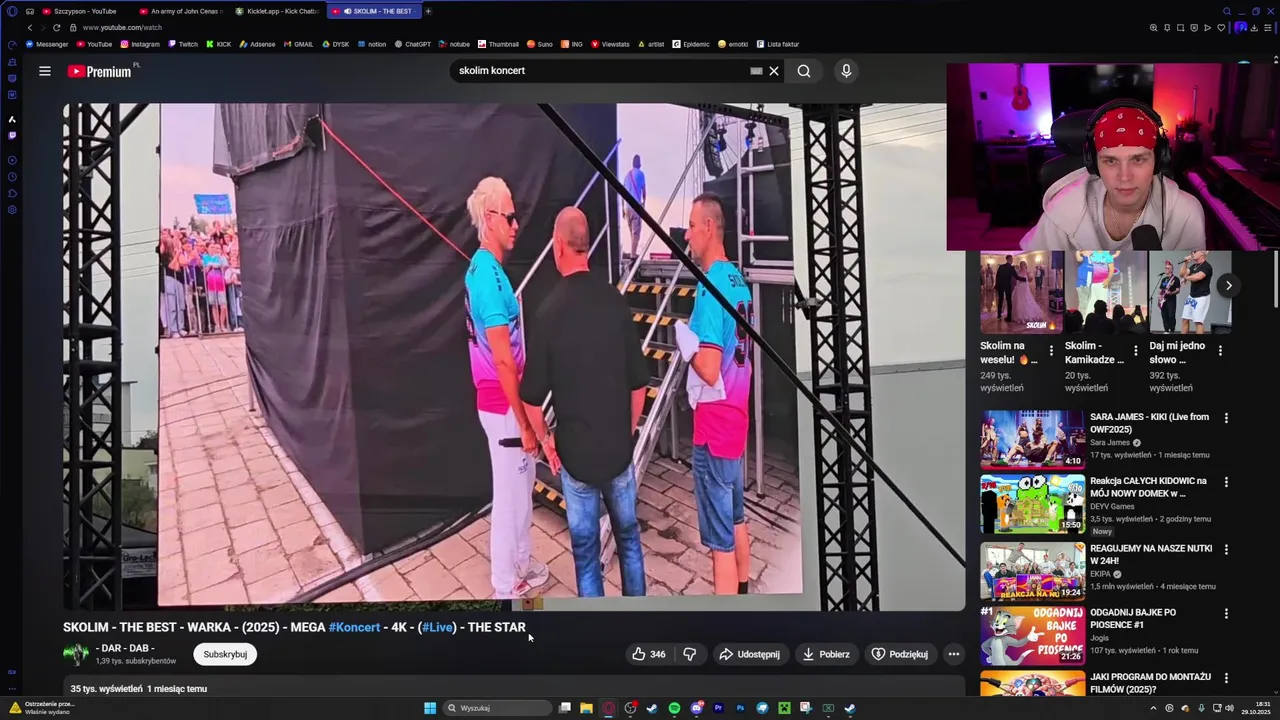This screenshot has width=1280, height=720.
Task: Subscribe with the Subskrybuj button
Action: click(x=225, y=654)
